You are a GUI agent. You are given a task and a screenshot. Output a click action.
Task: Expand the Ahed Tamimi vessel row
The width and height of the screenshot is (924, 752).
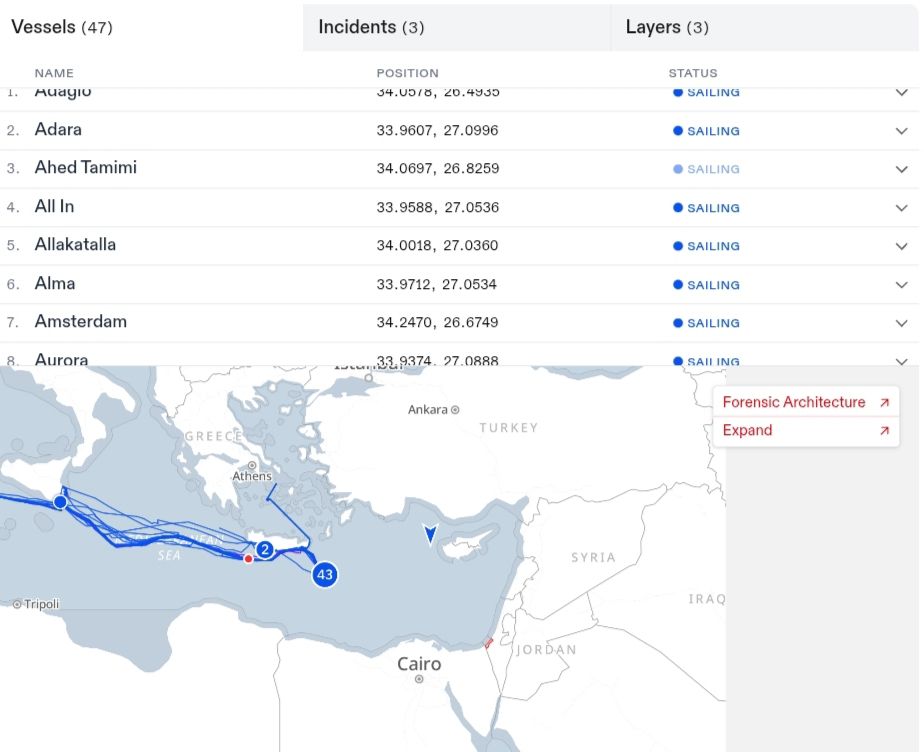[x=902, y=169]
